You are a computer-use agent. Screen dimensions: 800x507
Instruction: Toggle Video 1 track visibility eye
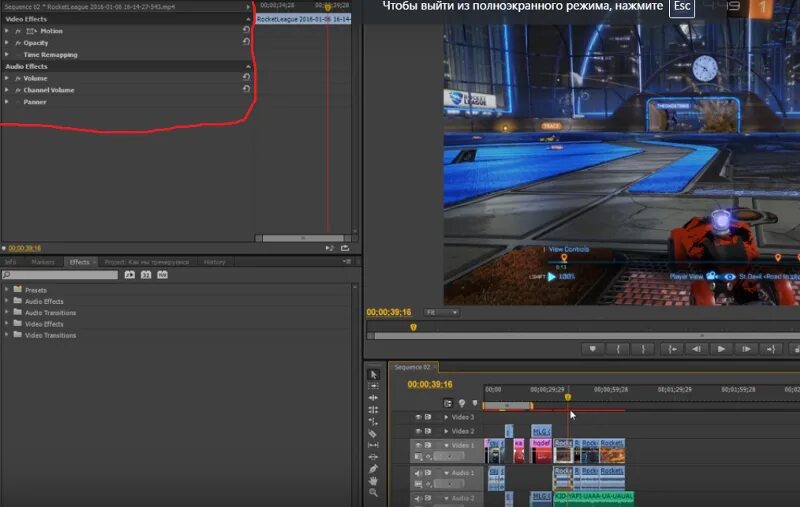(x=418, y=445)
